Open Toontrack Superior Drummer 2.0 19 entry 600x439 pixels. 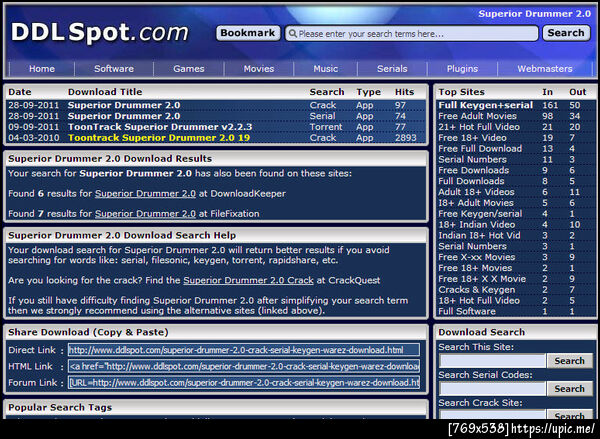159,138
